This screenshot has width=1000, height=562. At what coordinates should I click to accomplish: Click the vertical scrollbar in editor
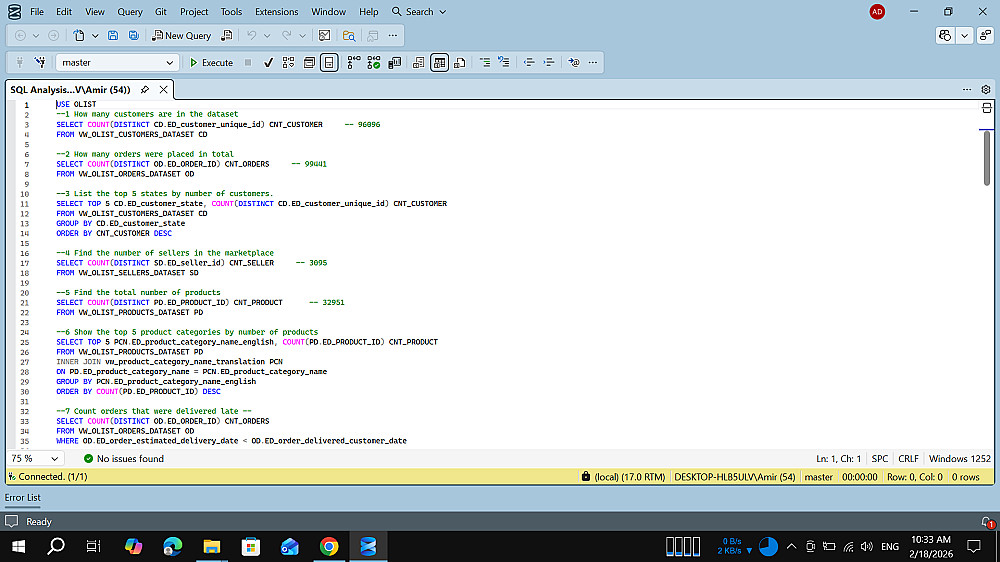pyautogui.click(x=987, y=160)
